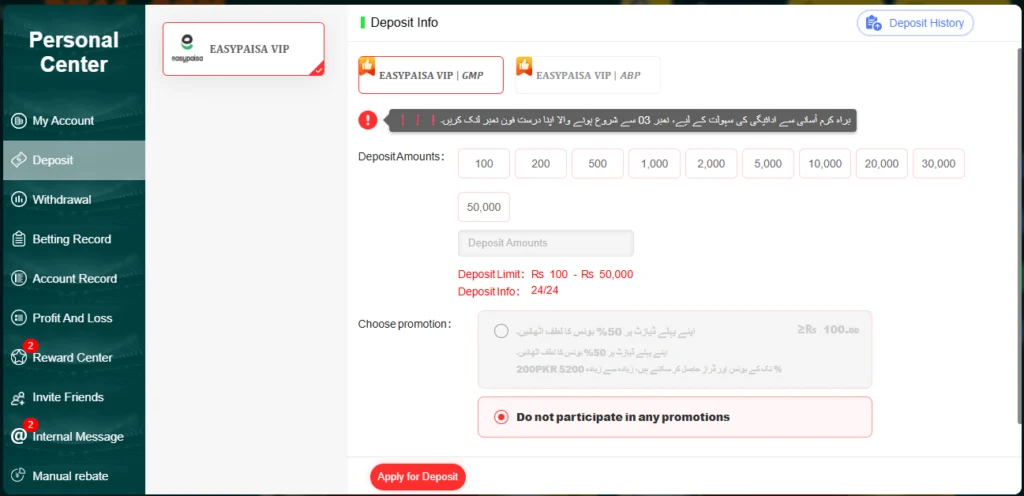Open Deposit History

coord(914,23)
